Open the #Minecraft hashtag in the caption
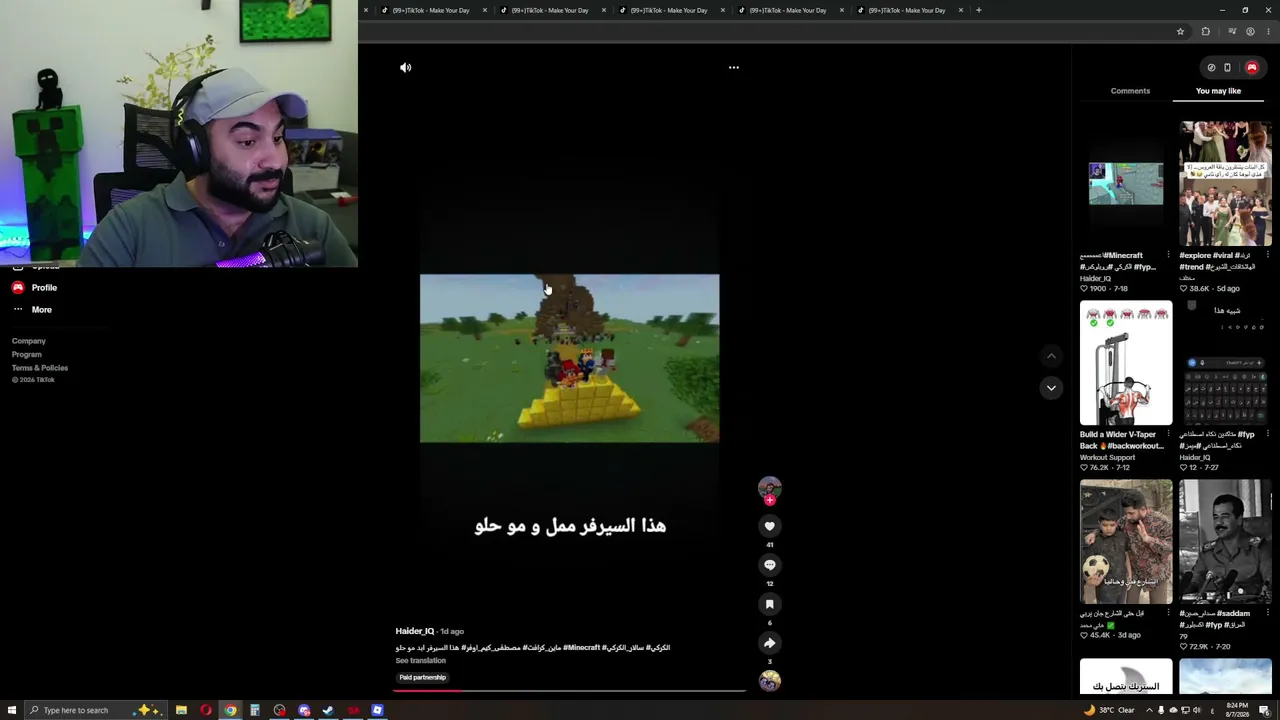The height and width of the screenshot is (720, 1280). (582, 648)
